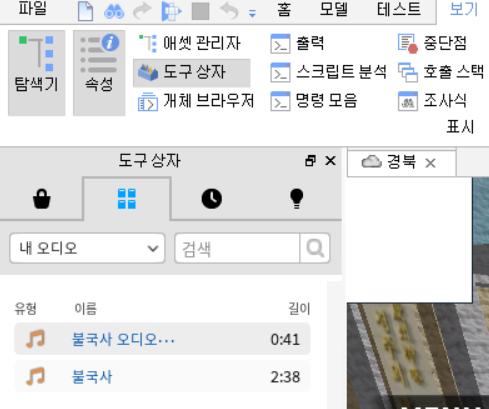Screen dimensions: 489x409
Task: Click the 길이 column header
Action: [x=299, y=309]
